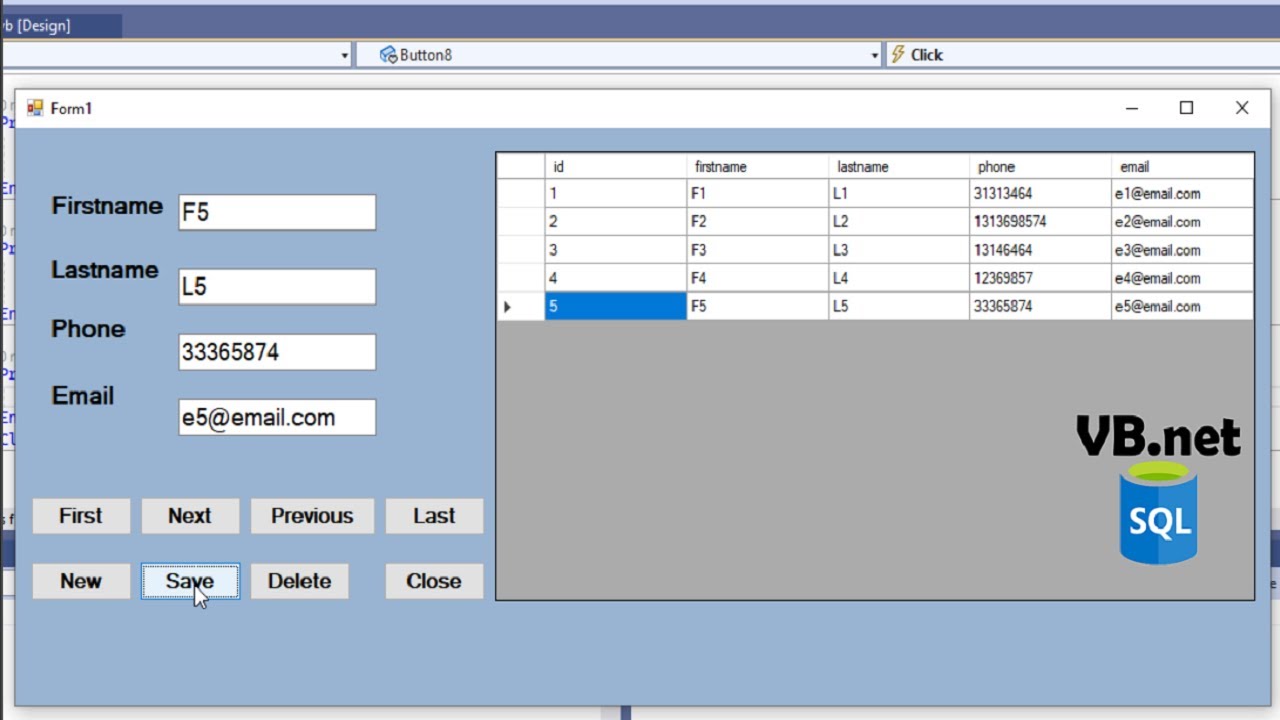The image size is (1280, 720).
Task: Click the Close button on the form
Action: point(434,581)
